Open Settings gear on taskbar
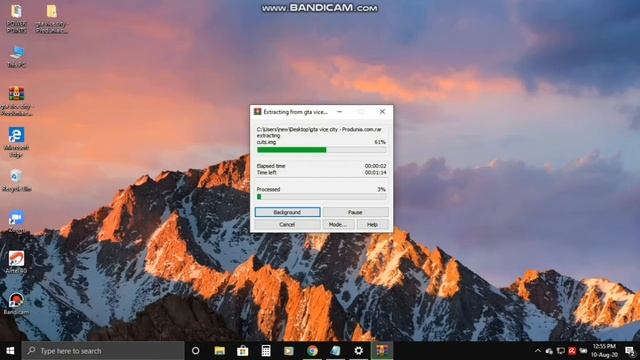Viewport: 640px width, 360px height. [x=359, y=351]
